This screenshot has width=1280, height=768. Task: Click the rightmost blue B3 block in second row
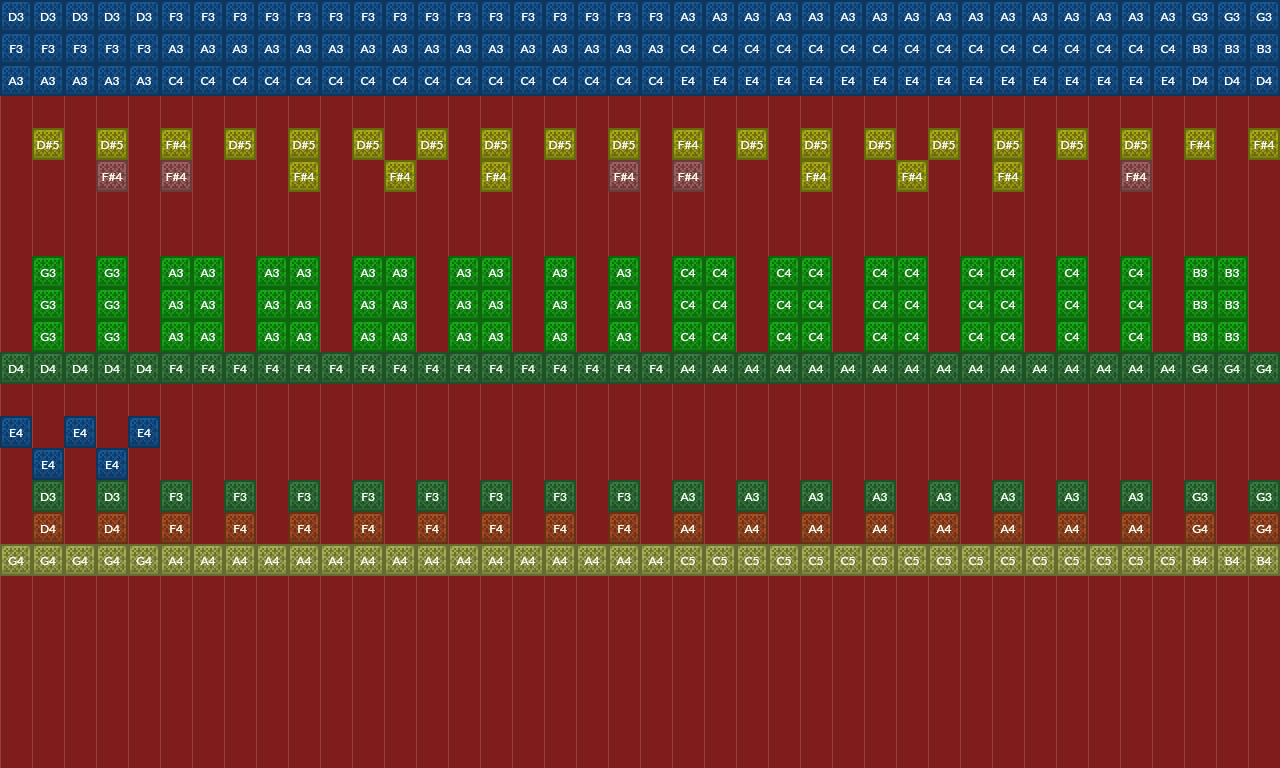click(x=1264, y=49)
